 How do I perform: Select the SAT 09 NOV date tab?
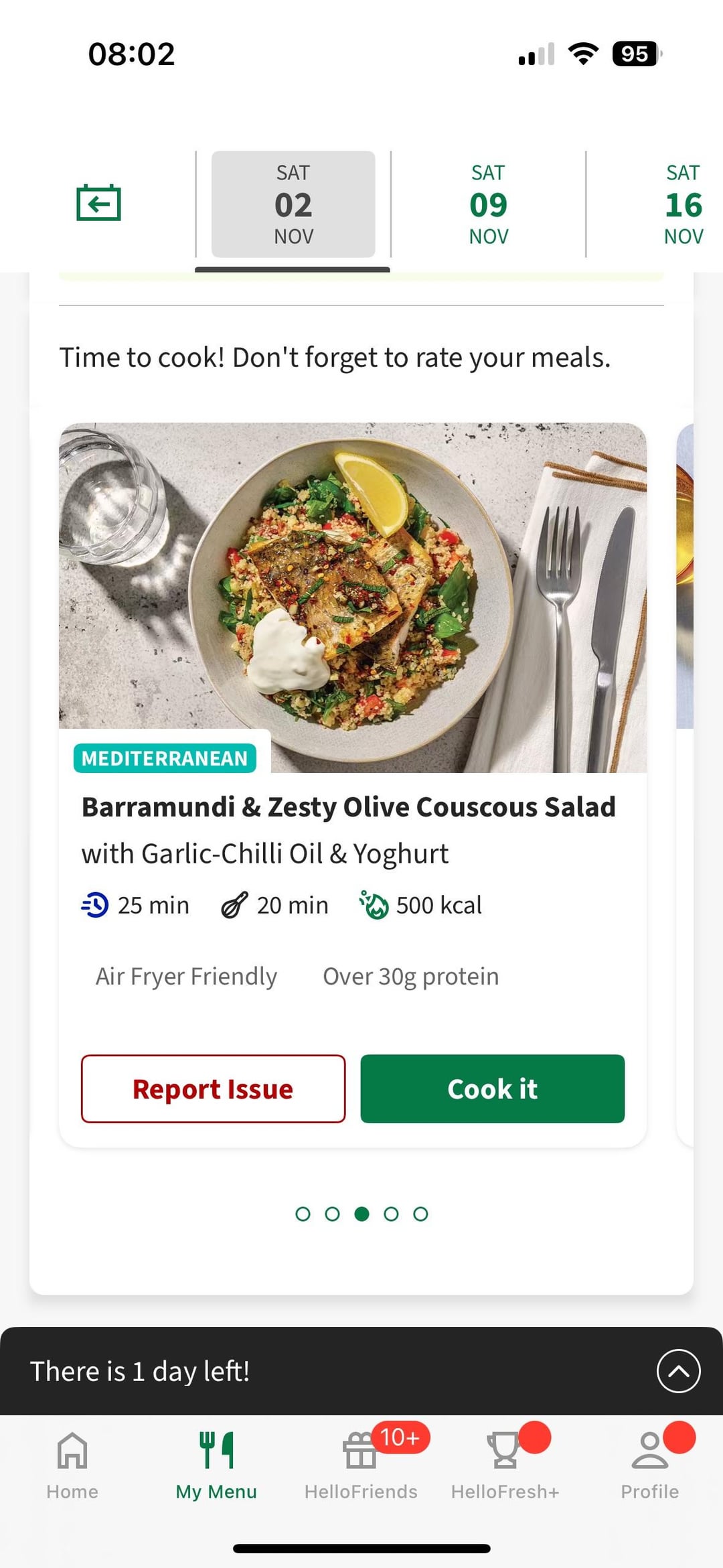click(x=488, y=204)
